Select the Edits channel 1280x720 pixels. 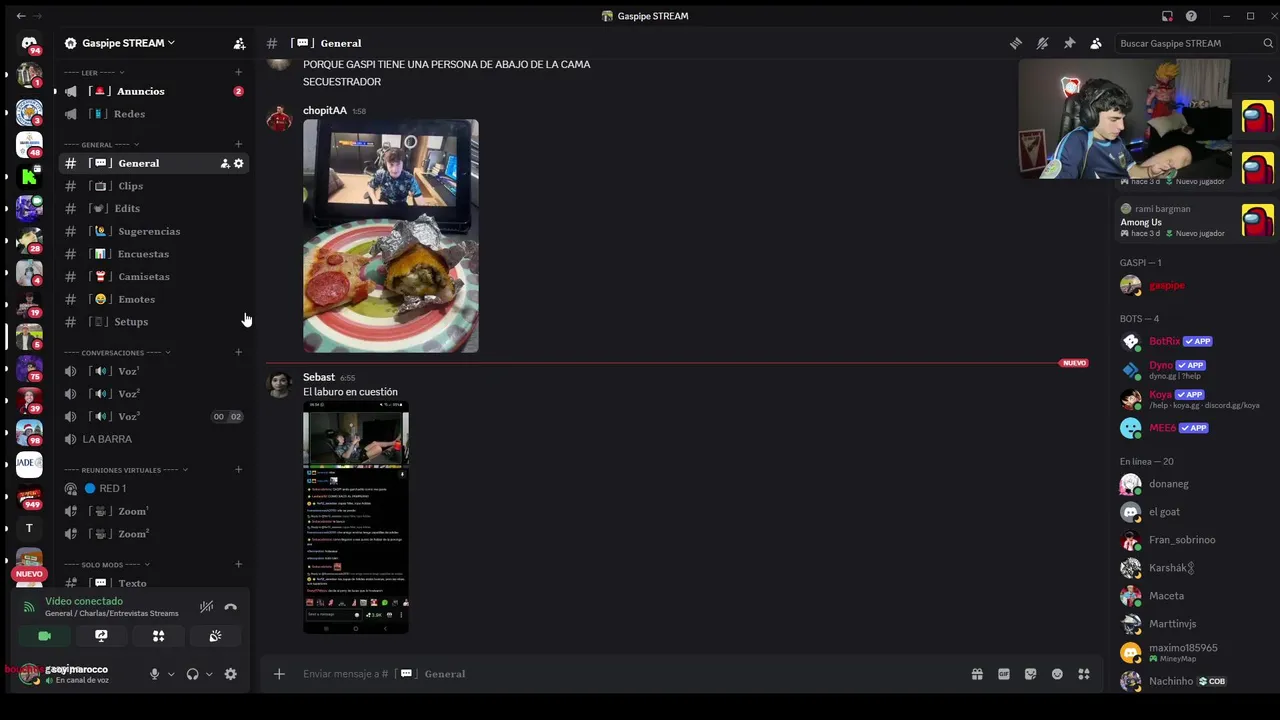153,208
